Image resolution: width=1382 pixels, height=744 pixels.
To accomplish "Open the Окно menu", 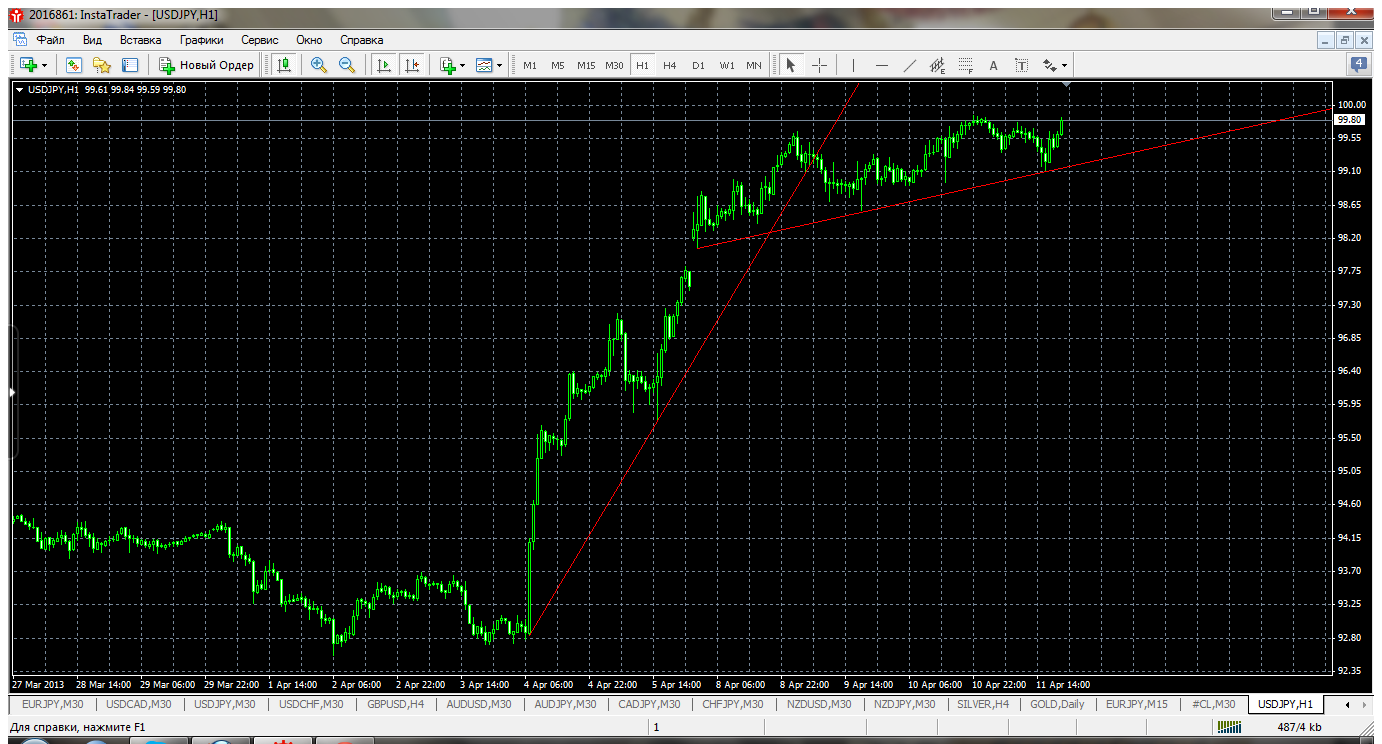I will coord(309,40).
